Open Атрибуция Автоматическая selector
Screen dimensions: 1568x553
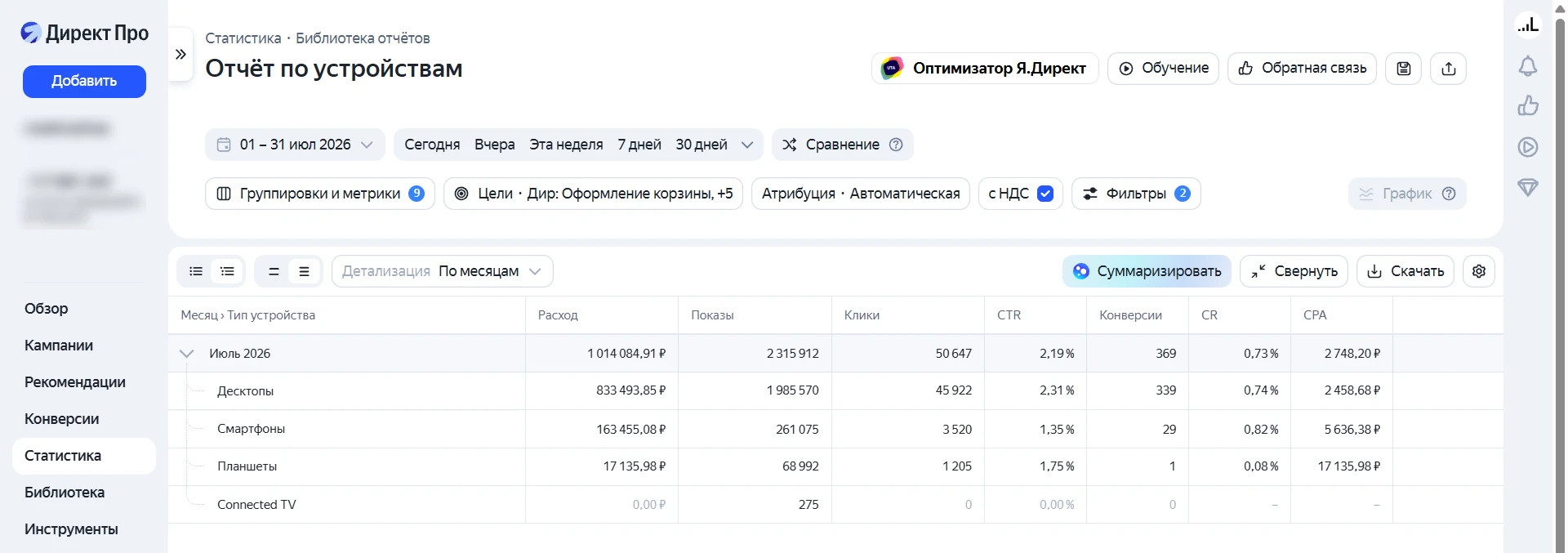click(861, 194)
